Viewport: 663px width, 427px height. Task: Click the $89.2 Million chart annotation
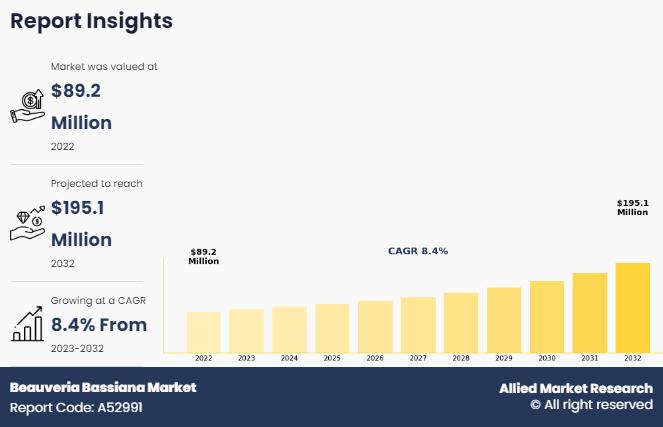[204, 256]
